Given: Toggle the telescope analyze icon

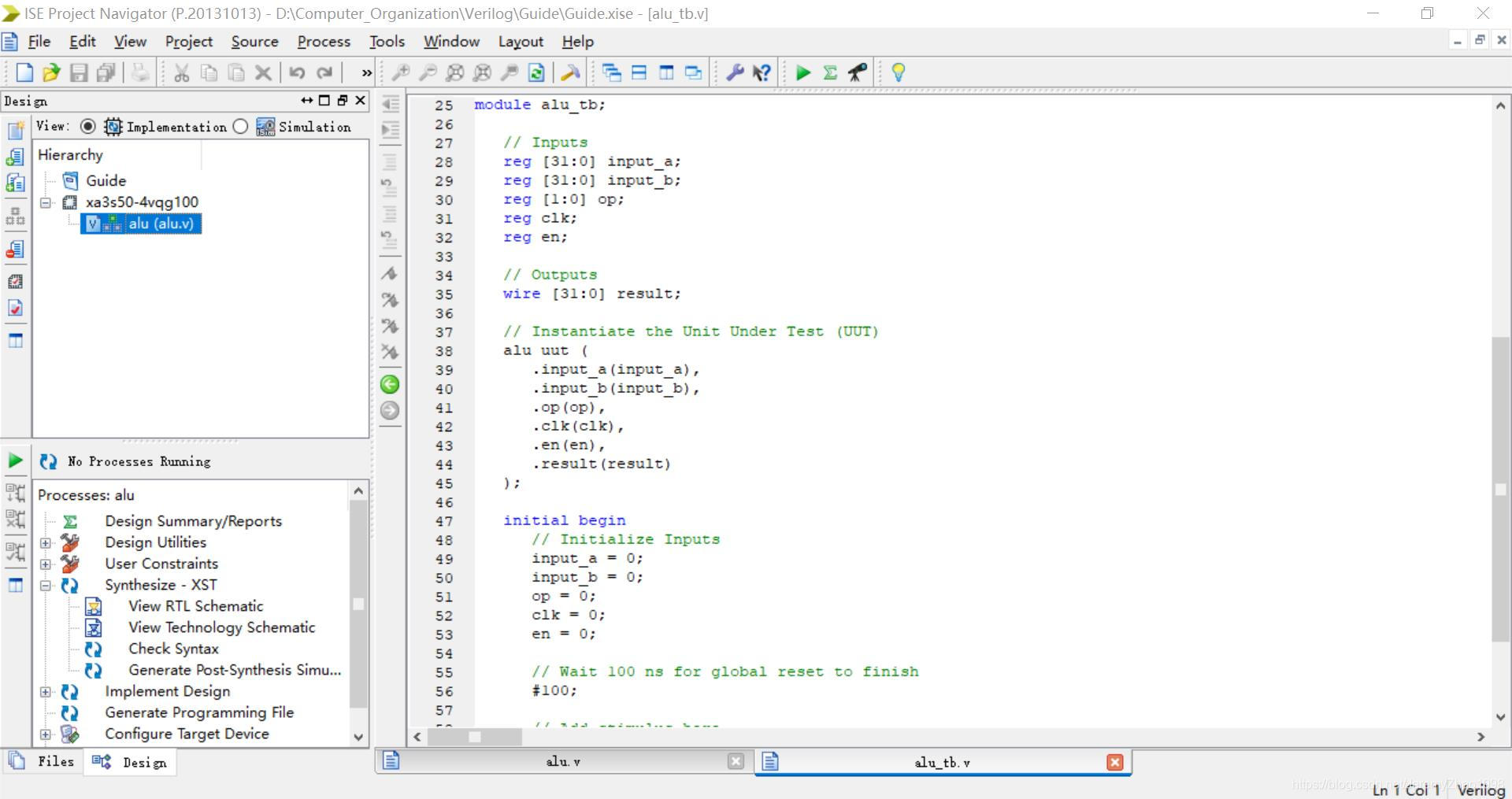Looking at the screenshot, I should [857, 72].
